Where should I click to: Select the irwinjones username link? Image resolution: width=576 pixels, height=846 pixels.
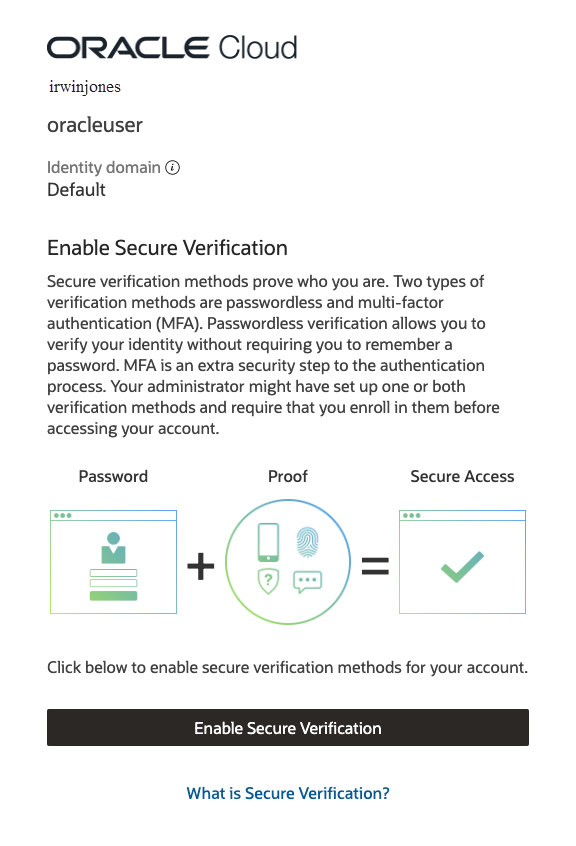pyautogui.click(x=83, y=87)
